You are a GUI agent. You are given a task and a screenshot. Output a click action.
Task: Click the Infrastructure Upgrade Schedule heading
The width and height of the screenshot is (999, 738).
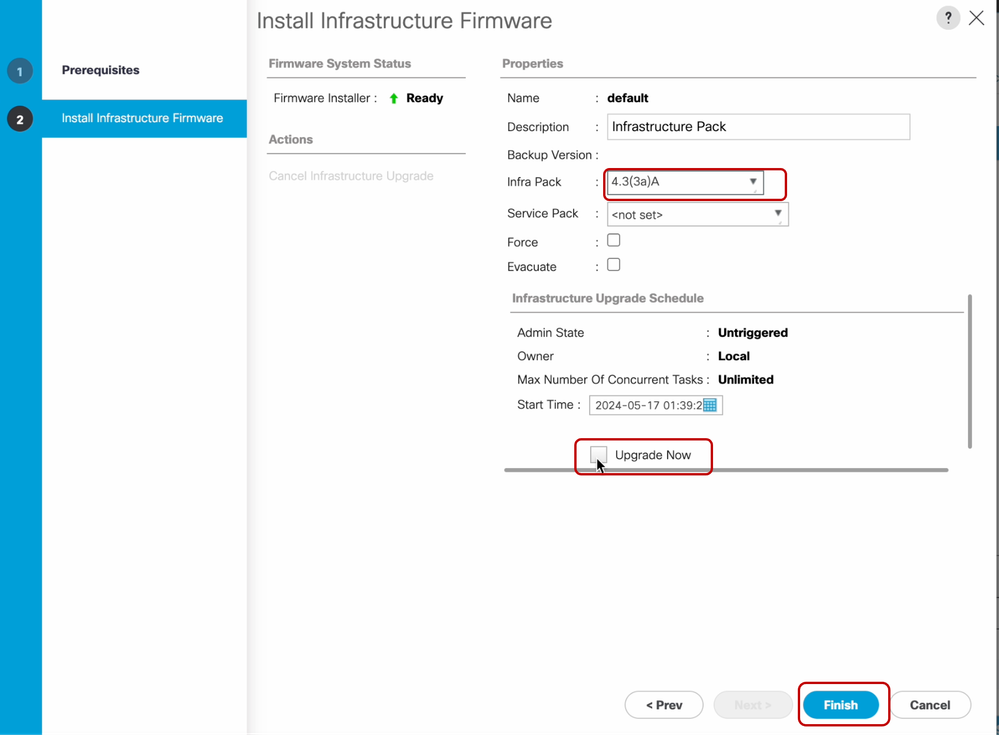pos(608,298)
